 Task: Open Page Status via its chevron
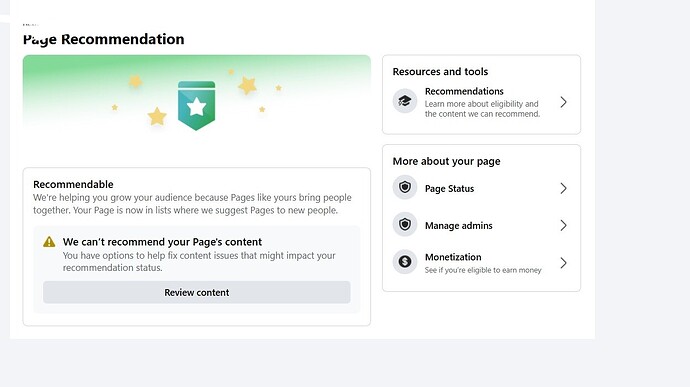click(563, 188)
